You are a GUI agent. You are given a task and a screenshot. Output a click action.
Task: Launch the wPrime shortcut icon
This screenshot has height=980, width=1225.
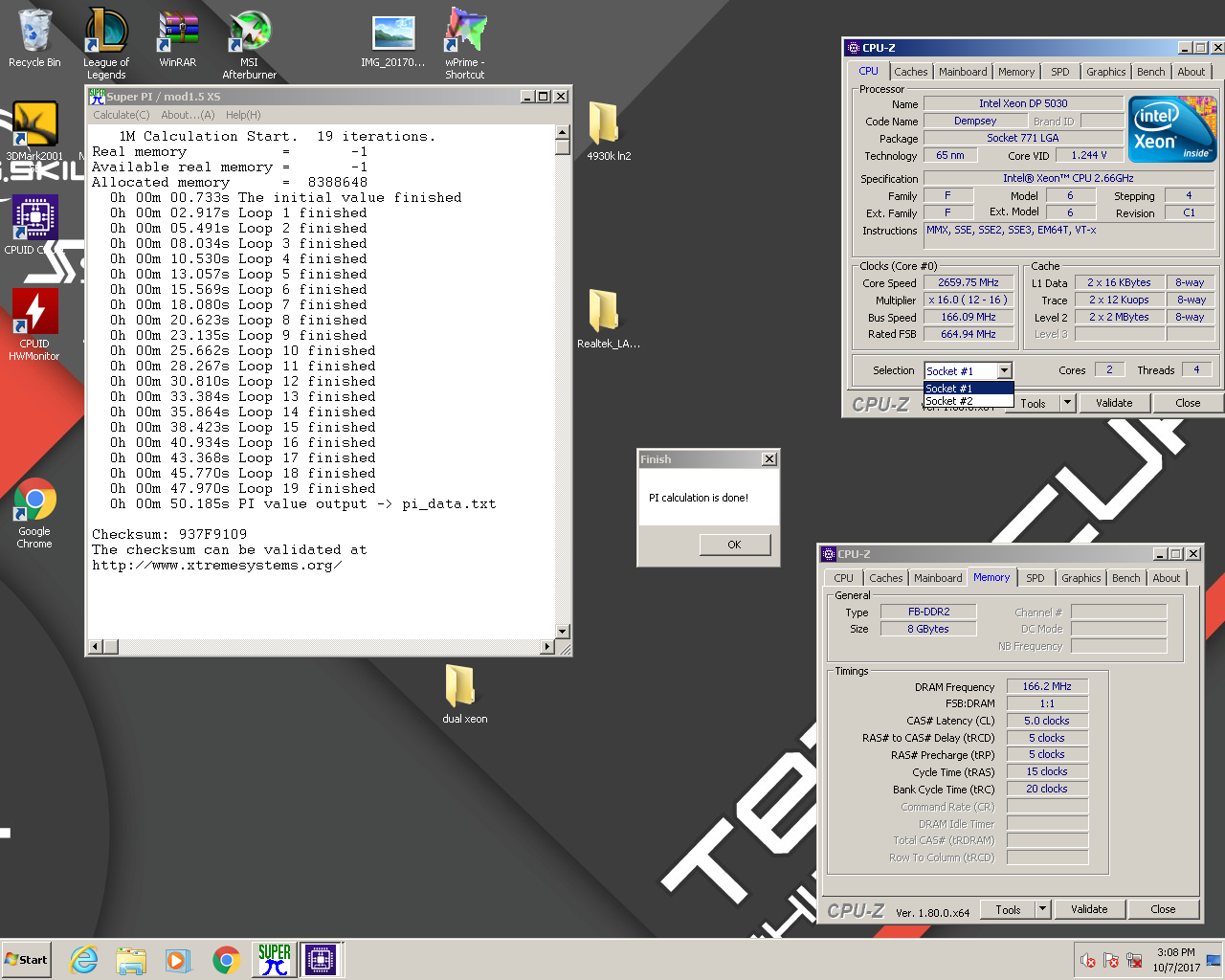point(465,43)
